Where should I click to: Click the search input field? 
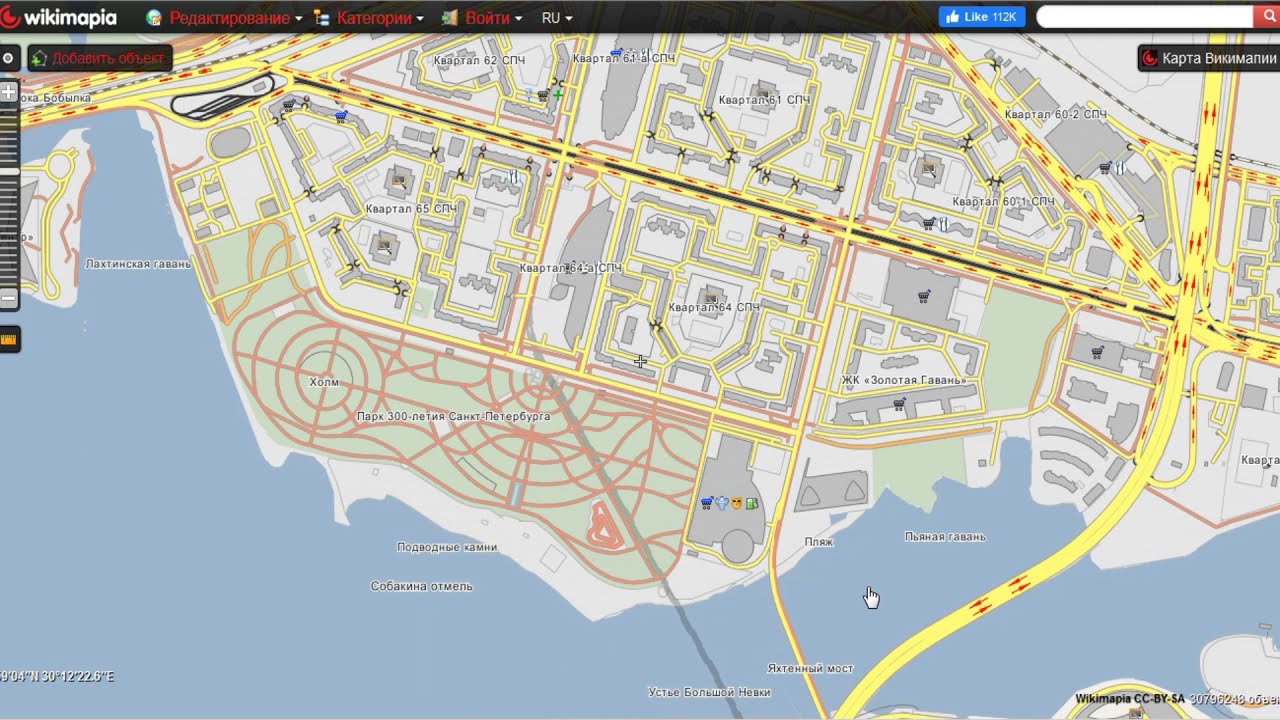tap(1145, 17)
